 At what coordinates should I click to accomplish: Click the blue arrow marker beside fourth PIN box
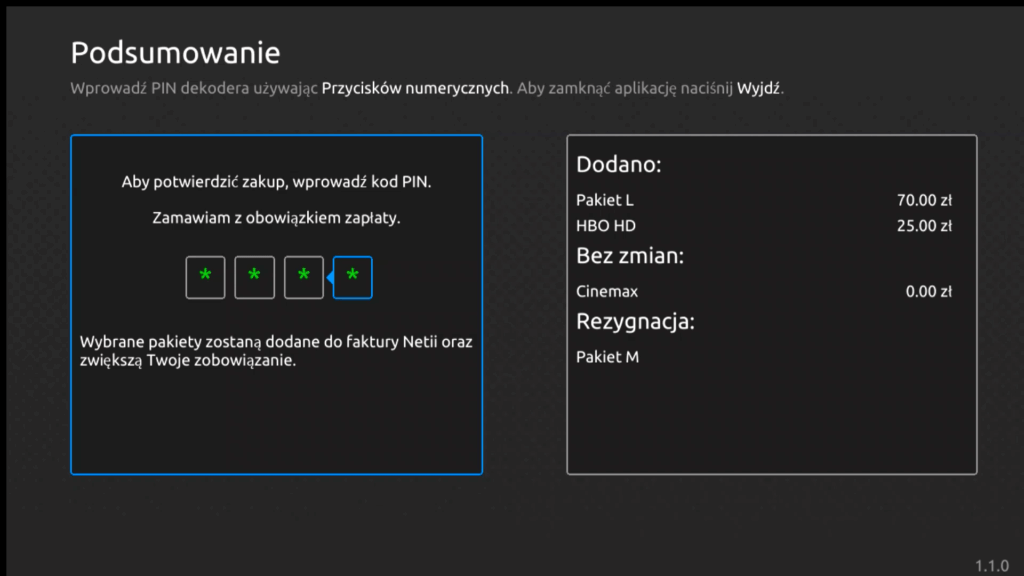tap(329, 277)
